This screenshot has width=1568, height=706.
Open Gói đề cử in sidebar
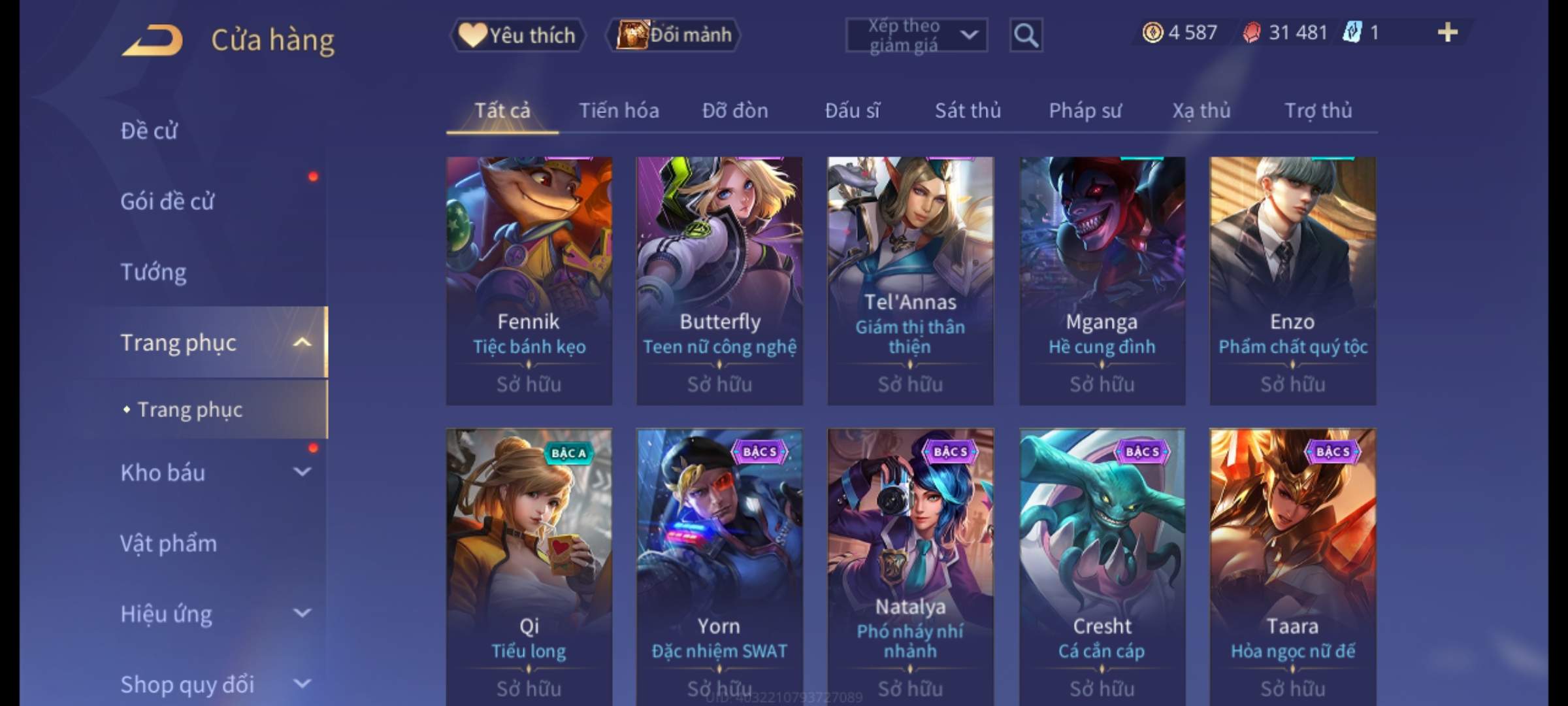(167, 201)
